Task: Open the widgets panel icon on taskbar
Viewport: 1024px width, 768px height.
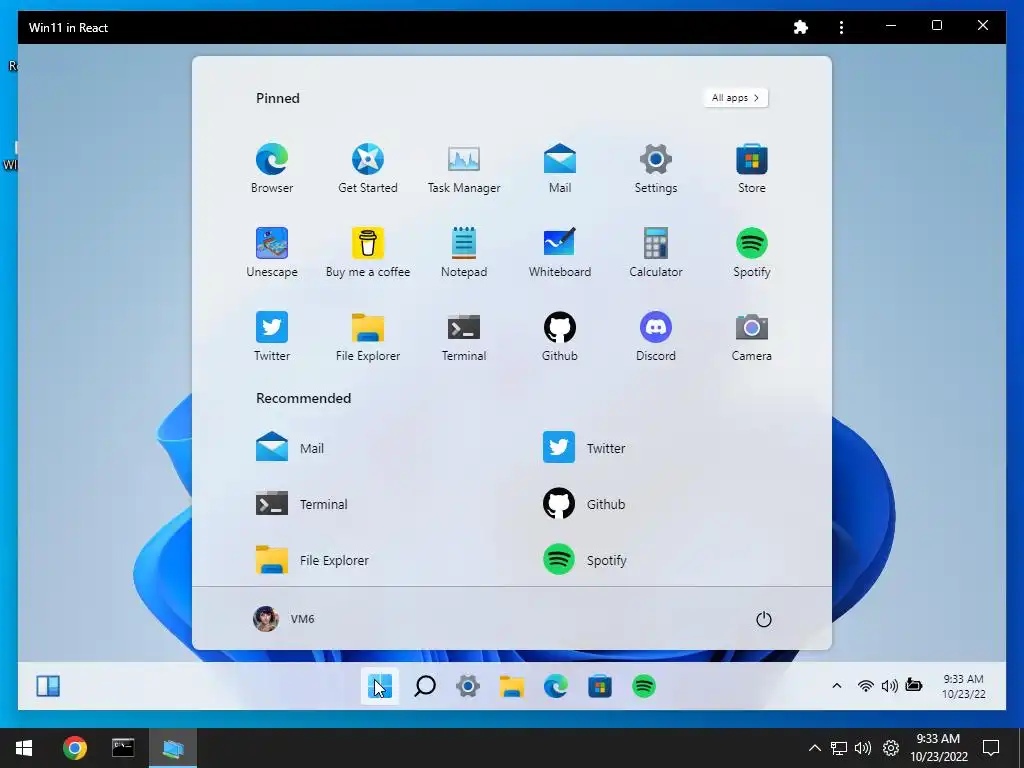Action: pos(48,686)
